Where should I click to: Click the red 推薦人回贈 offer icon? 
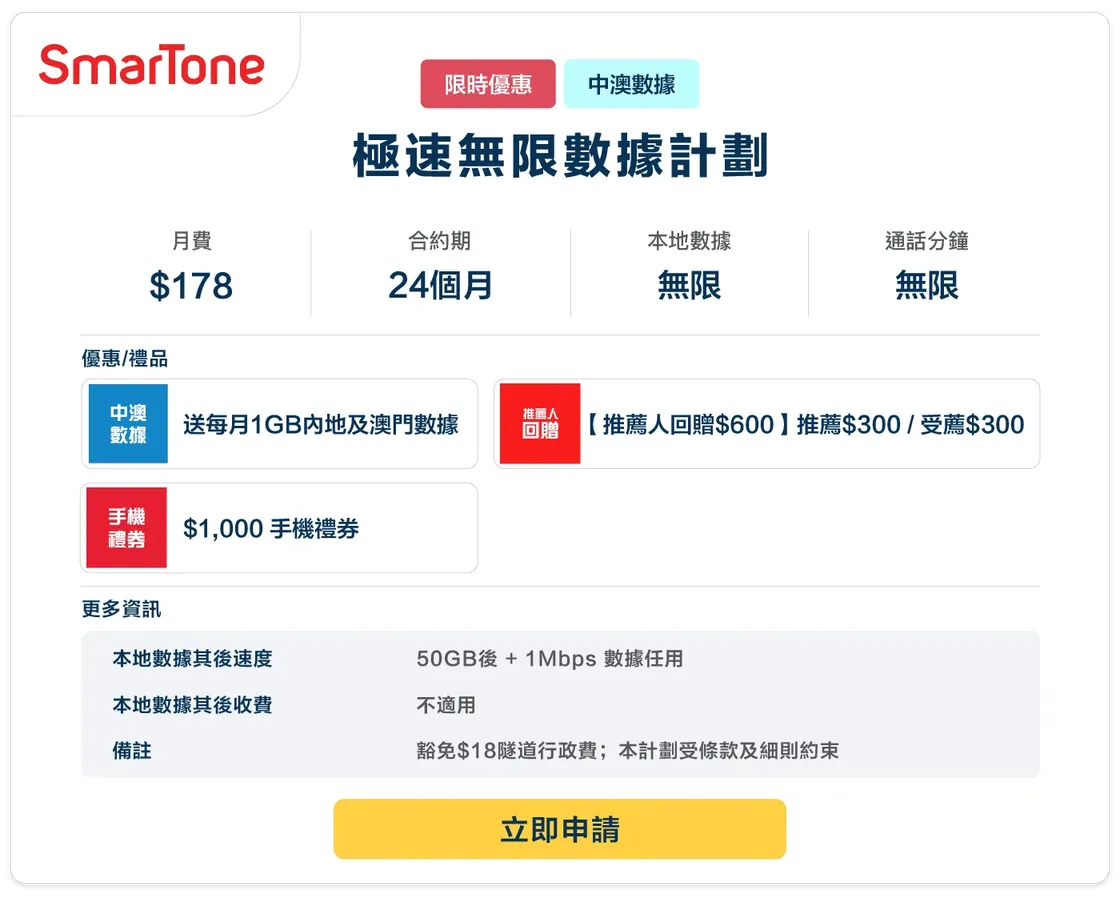[540, 424]
